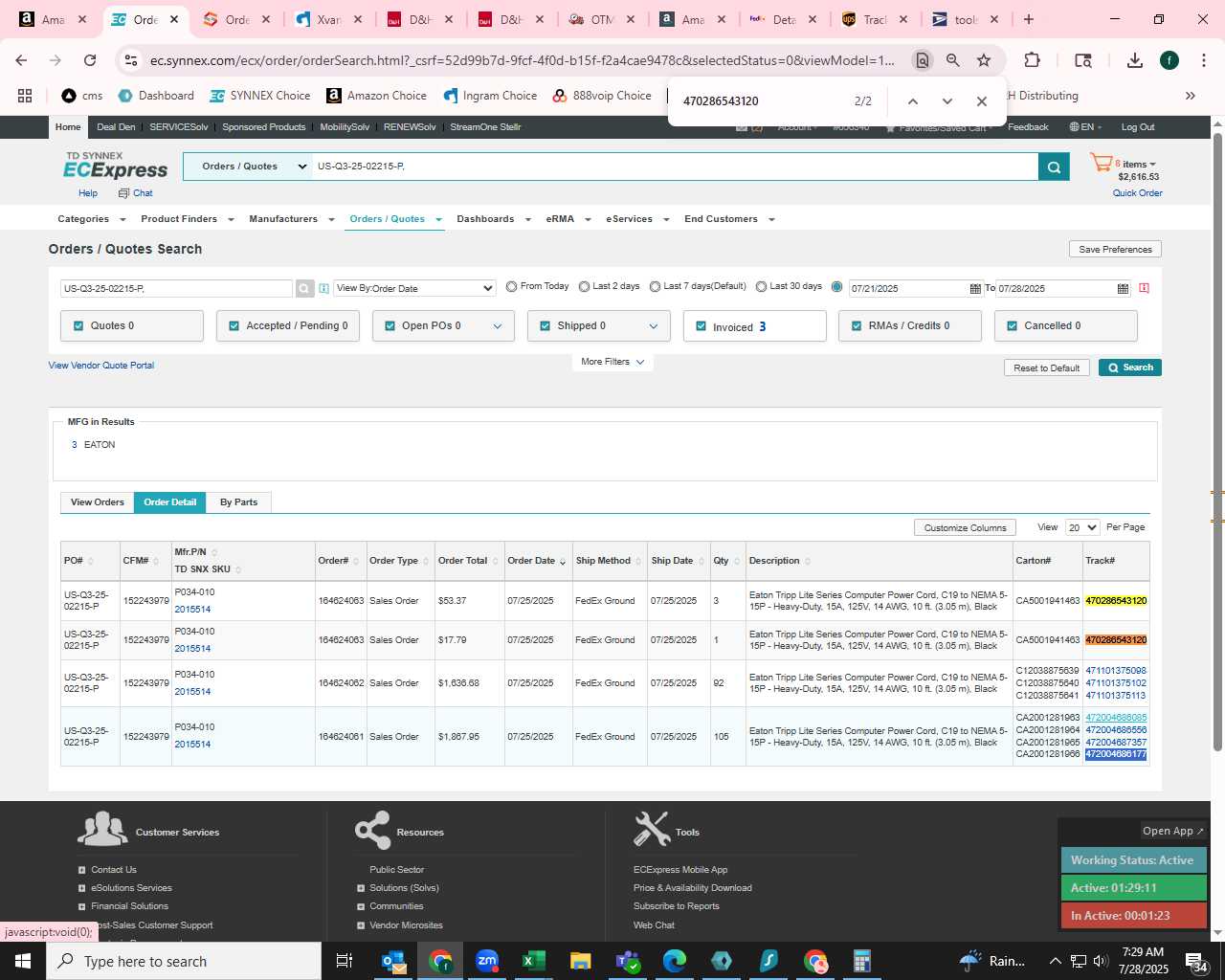Click the zoom magnifier in address bar

952,60
